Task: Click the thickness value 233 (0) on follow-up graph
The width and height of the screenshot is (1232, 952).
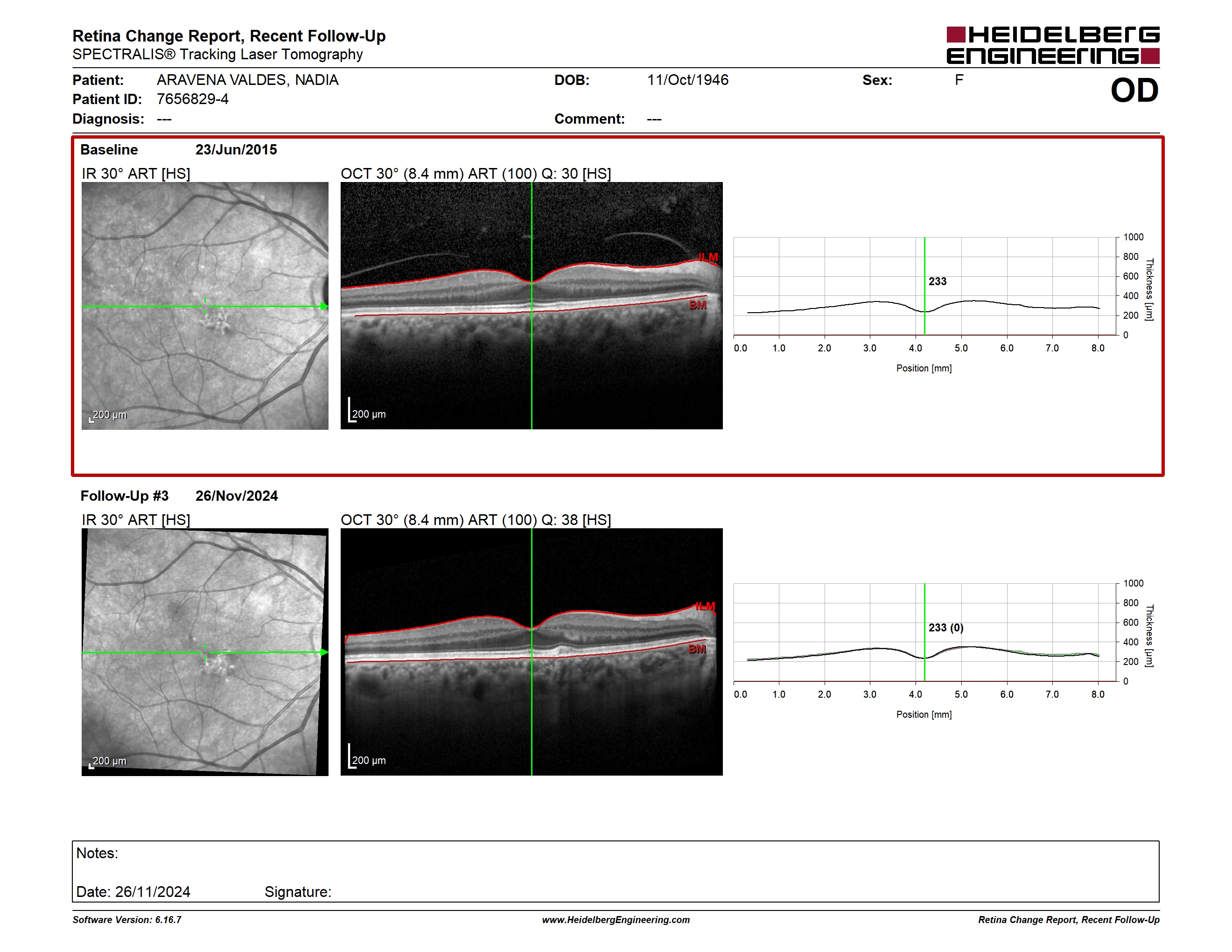Action: (946, 628)
